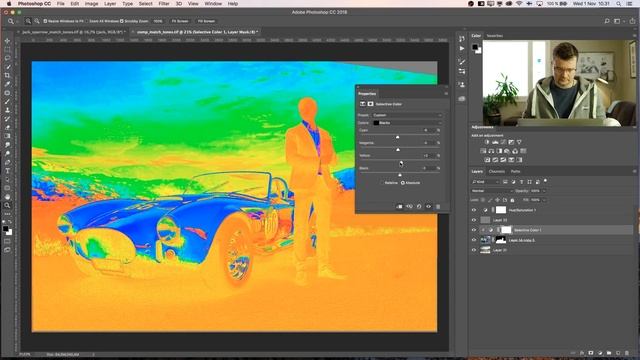The image size is (640, 360).
Task: Open the Fill dropdown arrow
Action: [x=544, y=200]
